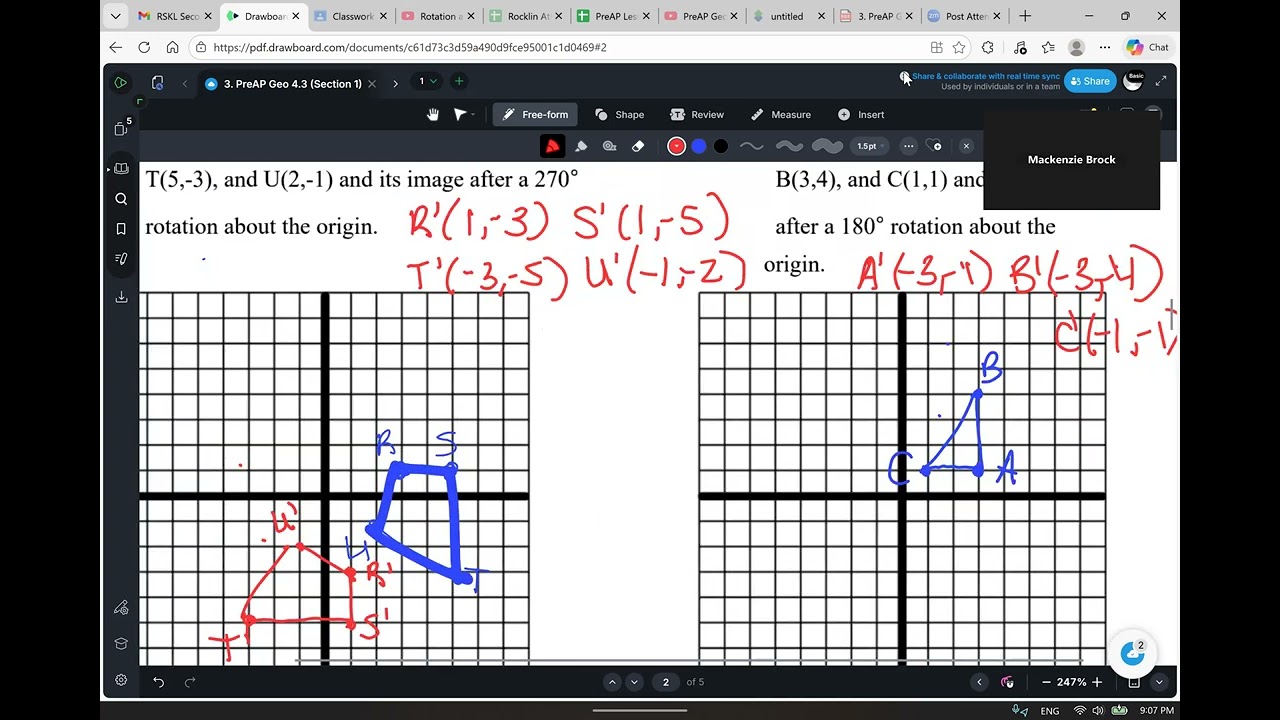Viewport: 1280px width, 720px height.
Task: Open Share & collaborate real time sync link
Action: [985, 76]
